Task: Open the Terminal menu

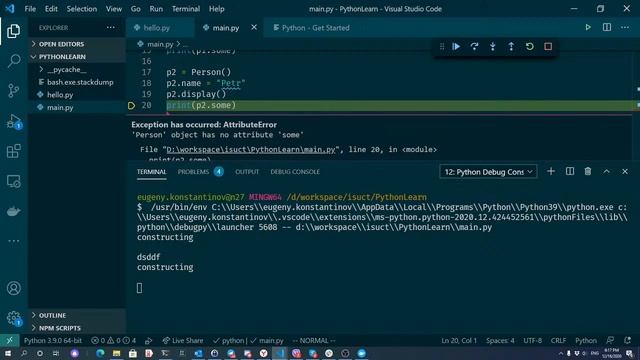Action: (x=186, y=9)
